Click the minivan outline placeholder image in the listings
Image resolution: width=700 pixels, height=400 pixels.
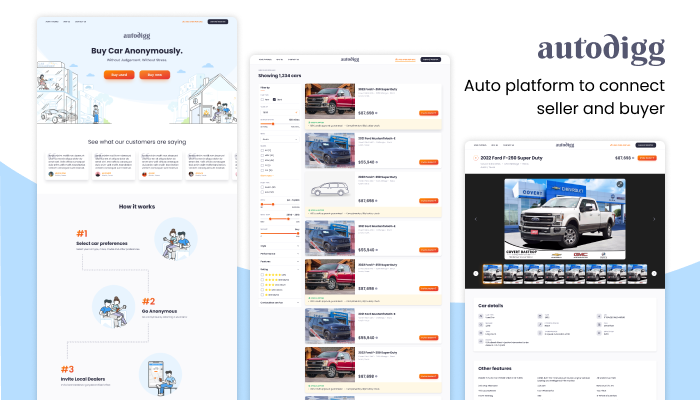coord(330,189)
